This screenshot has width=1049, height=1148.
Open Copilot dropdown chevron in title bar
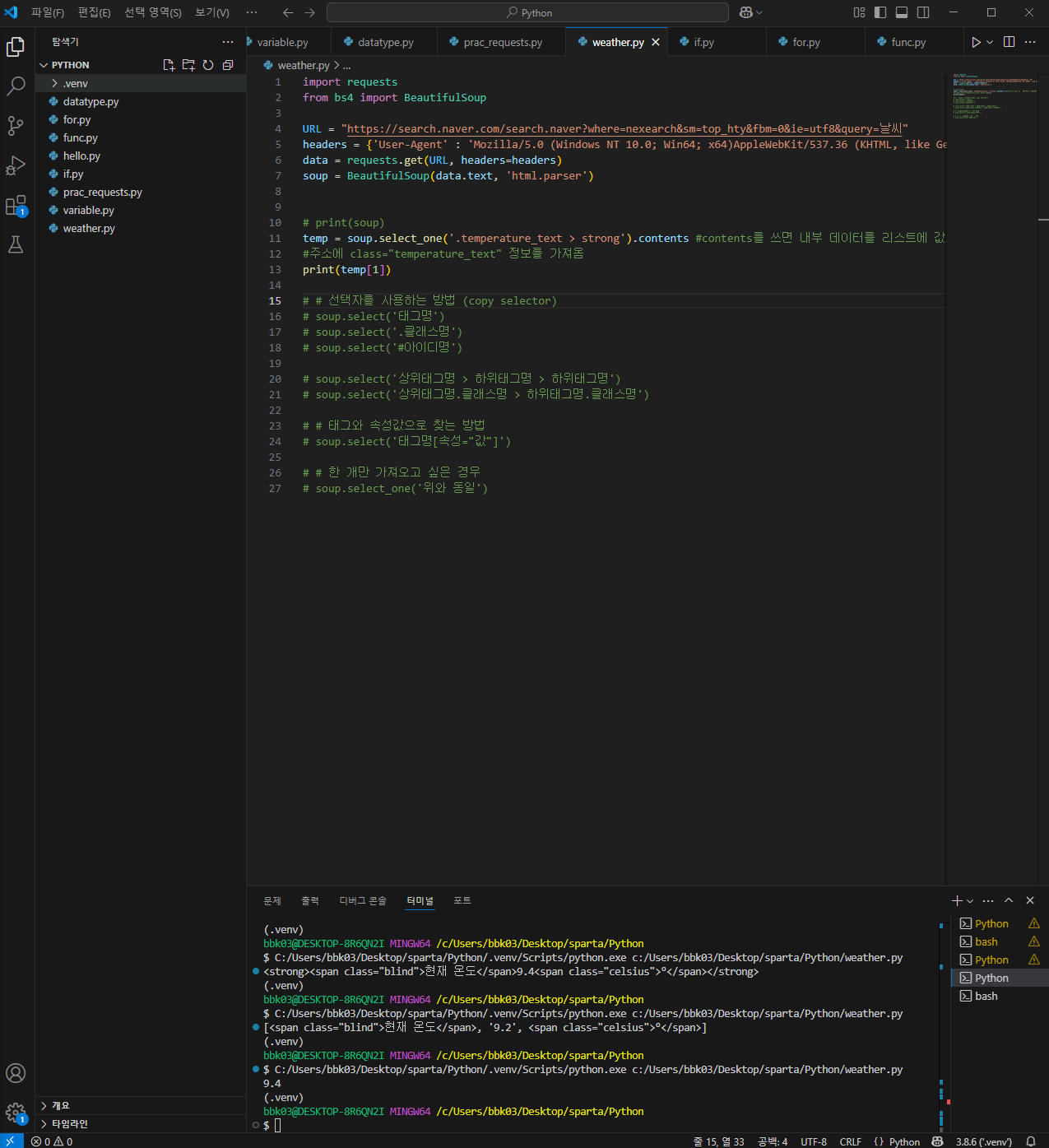coord(759,12)
